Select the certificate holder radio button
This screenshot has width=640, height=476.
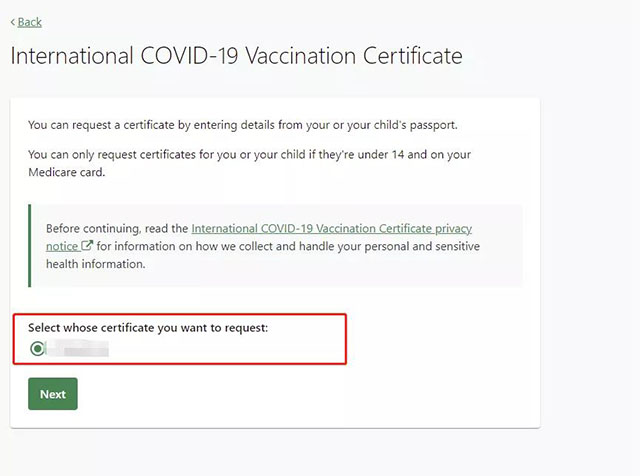pos(37,348)
